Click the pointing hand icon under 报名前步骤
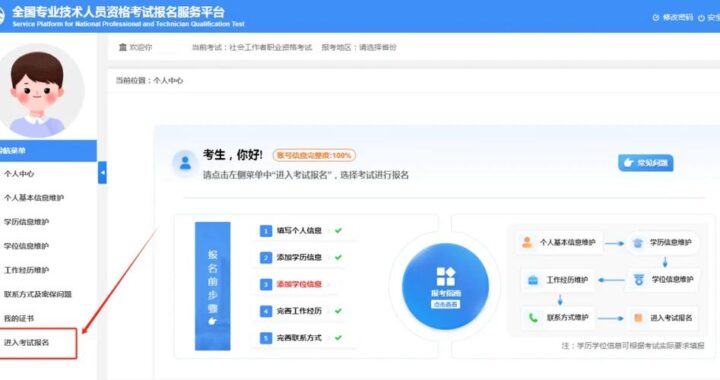The width and height of the screenshot is (720, 380). click(x=212, y=321)
